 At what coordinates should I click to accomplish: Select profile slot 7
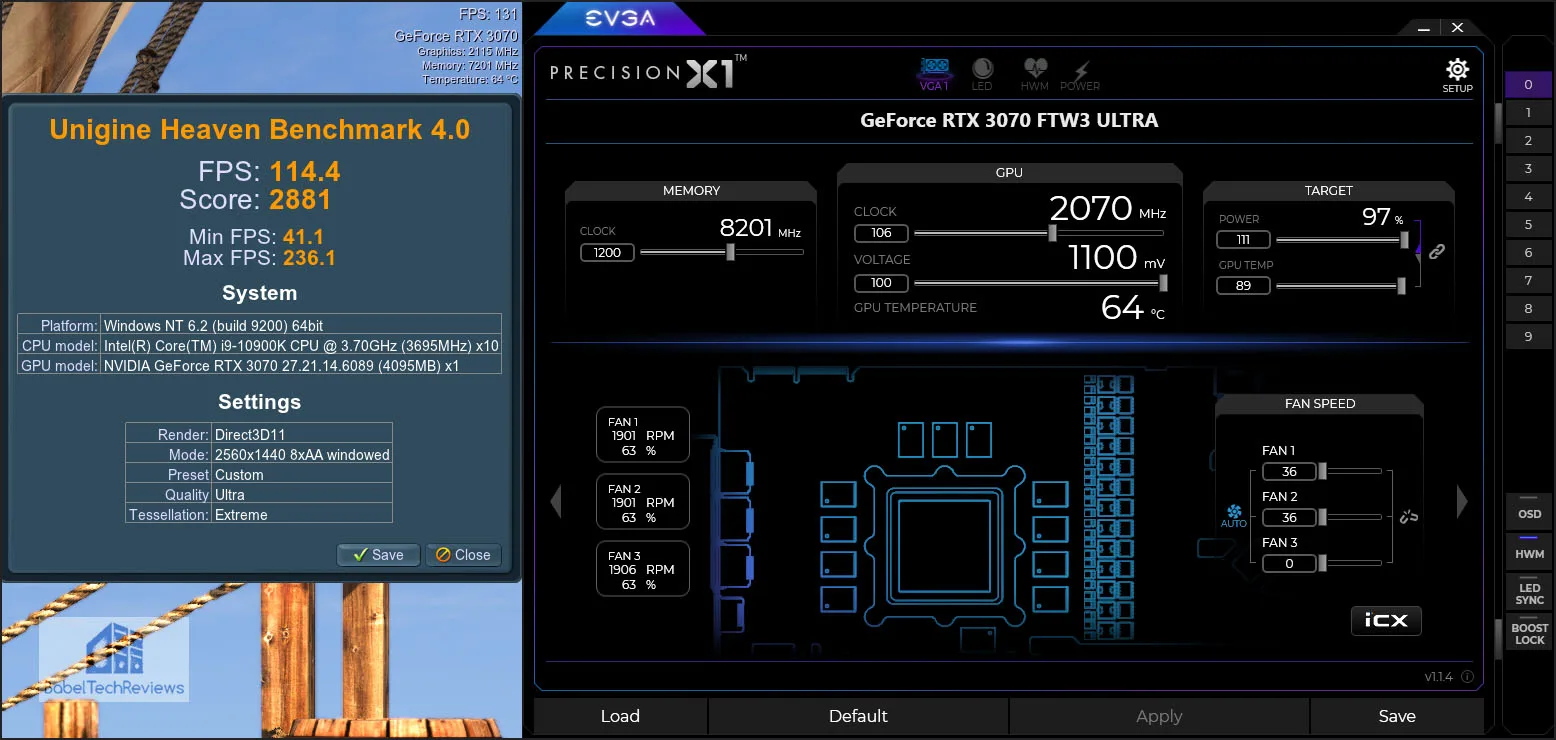point(1528,281)
